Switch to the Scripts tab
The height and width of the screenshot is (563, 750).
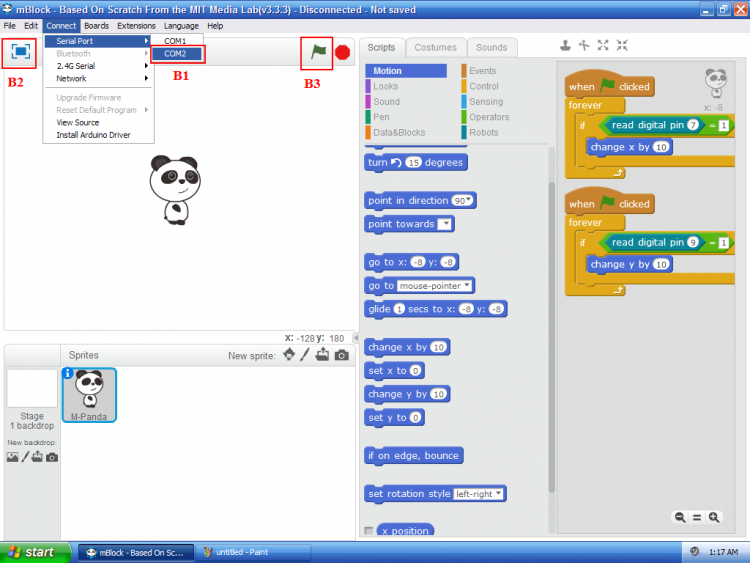pyautogui.click(x=381, y=47)
